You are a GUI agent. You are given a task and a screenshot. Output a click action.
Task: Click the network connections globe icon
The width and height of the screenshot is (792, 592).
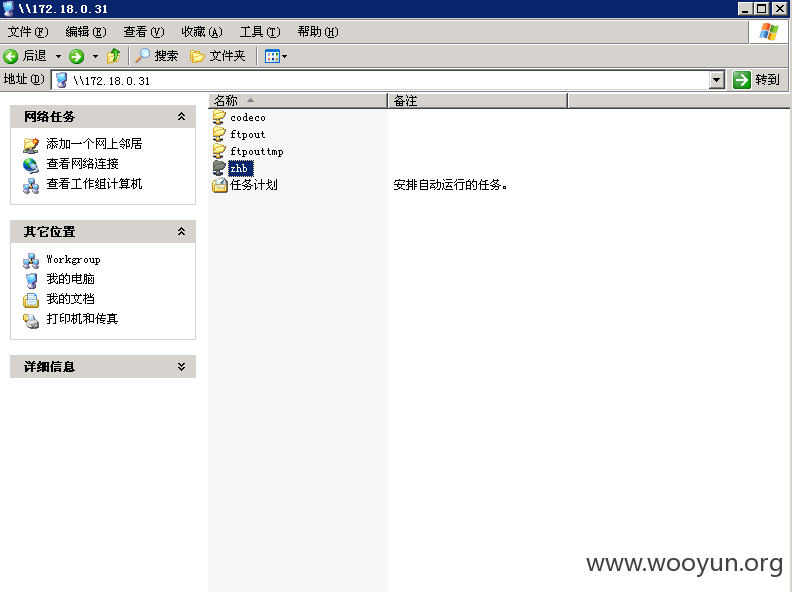tap(31, 165)
